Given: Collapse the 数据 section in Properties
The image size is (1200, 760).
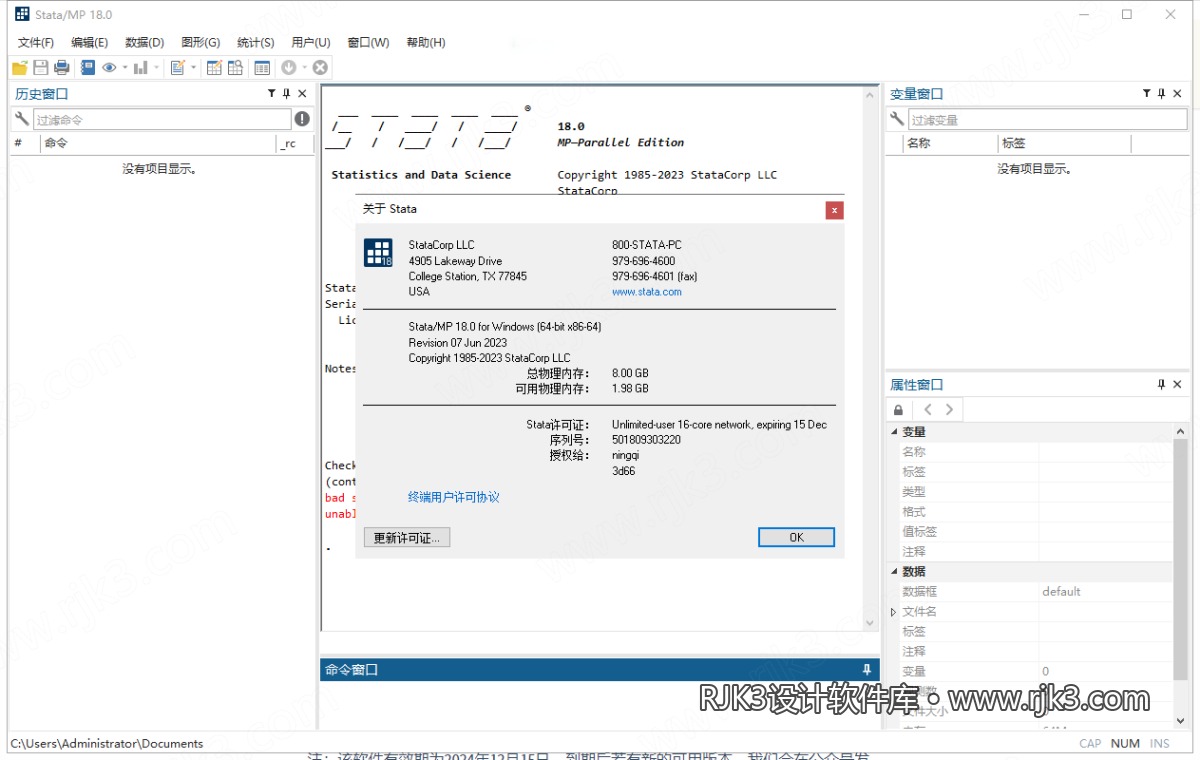Looking at the screenshot, I should pos(894,572).
